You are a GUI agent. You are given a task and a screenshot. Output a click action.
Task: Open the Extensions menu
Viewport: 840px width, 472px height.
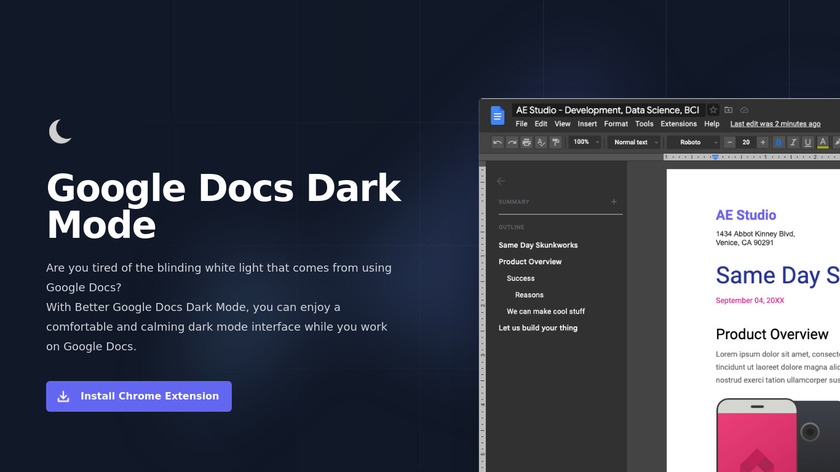(678, 124)
